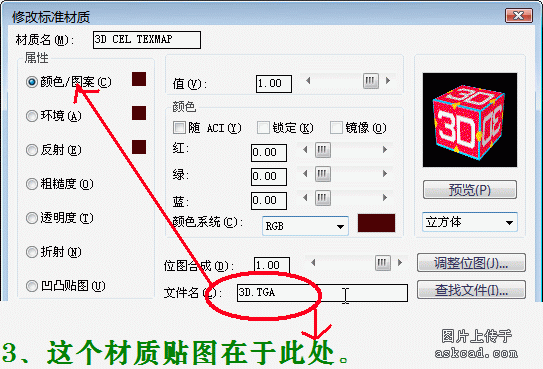Click the 3D cube material preview image
The height and width of the screenshot is (369, 543).
[x=470, y=120]
